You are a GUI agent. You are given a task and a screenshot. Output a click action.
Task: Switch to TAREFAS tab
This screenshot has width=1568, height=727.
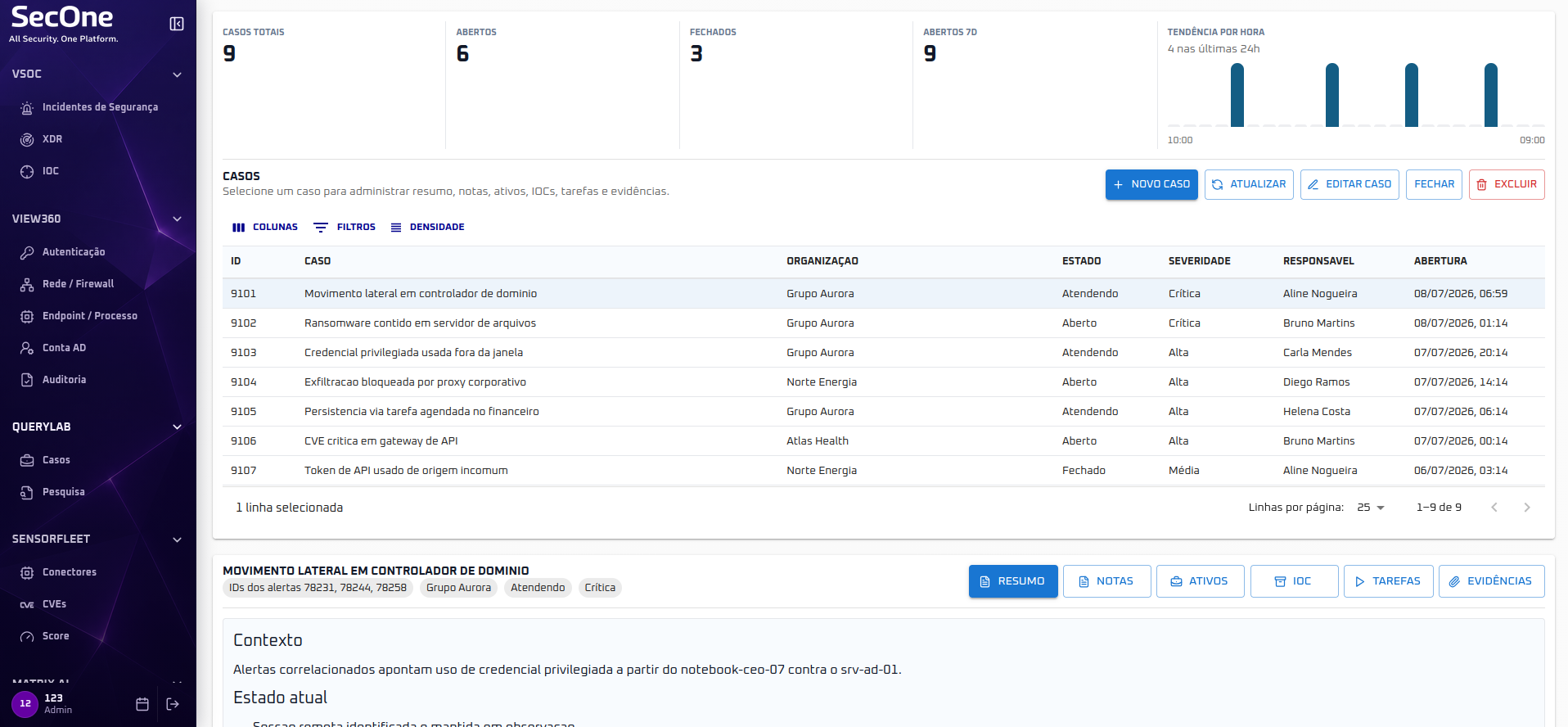click(1388, 581)
